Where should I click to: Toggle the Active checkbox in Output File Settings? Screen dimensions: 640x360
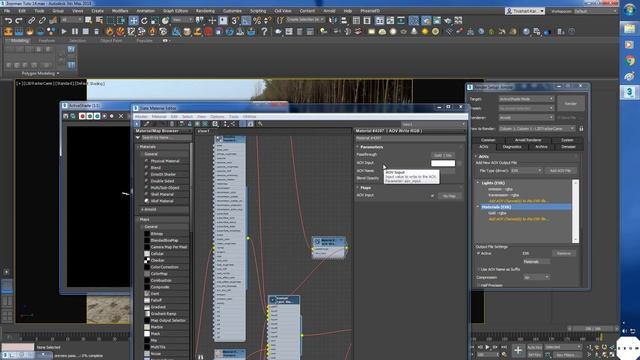[x=479, y=253]
